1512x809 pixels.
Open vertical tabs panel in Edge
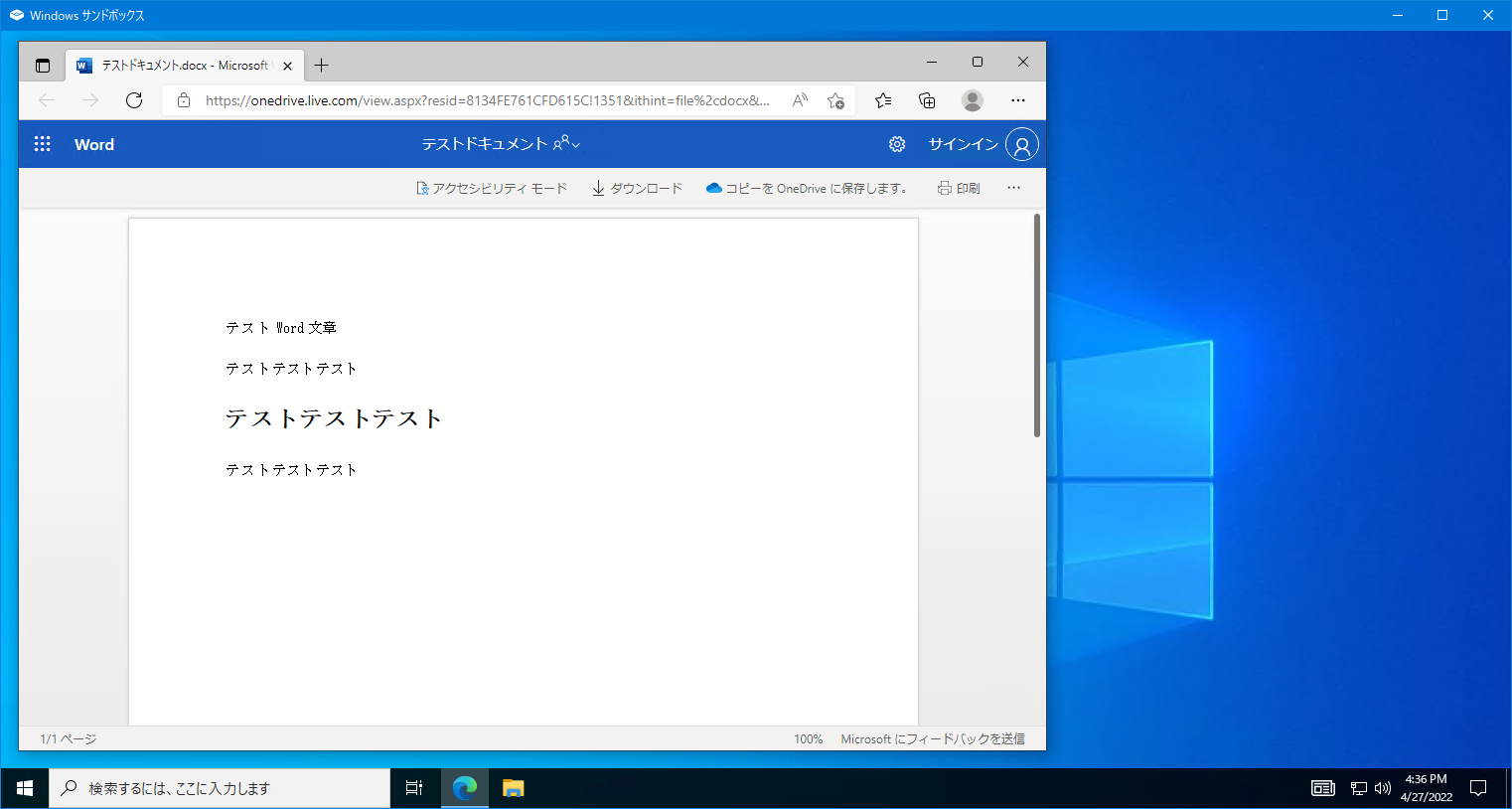(x=42, y=65)
